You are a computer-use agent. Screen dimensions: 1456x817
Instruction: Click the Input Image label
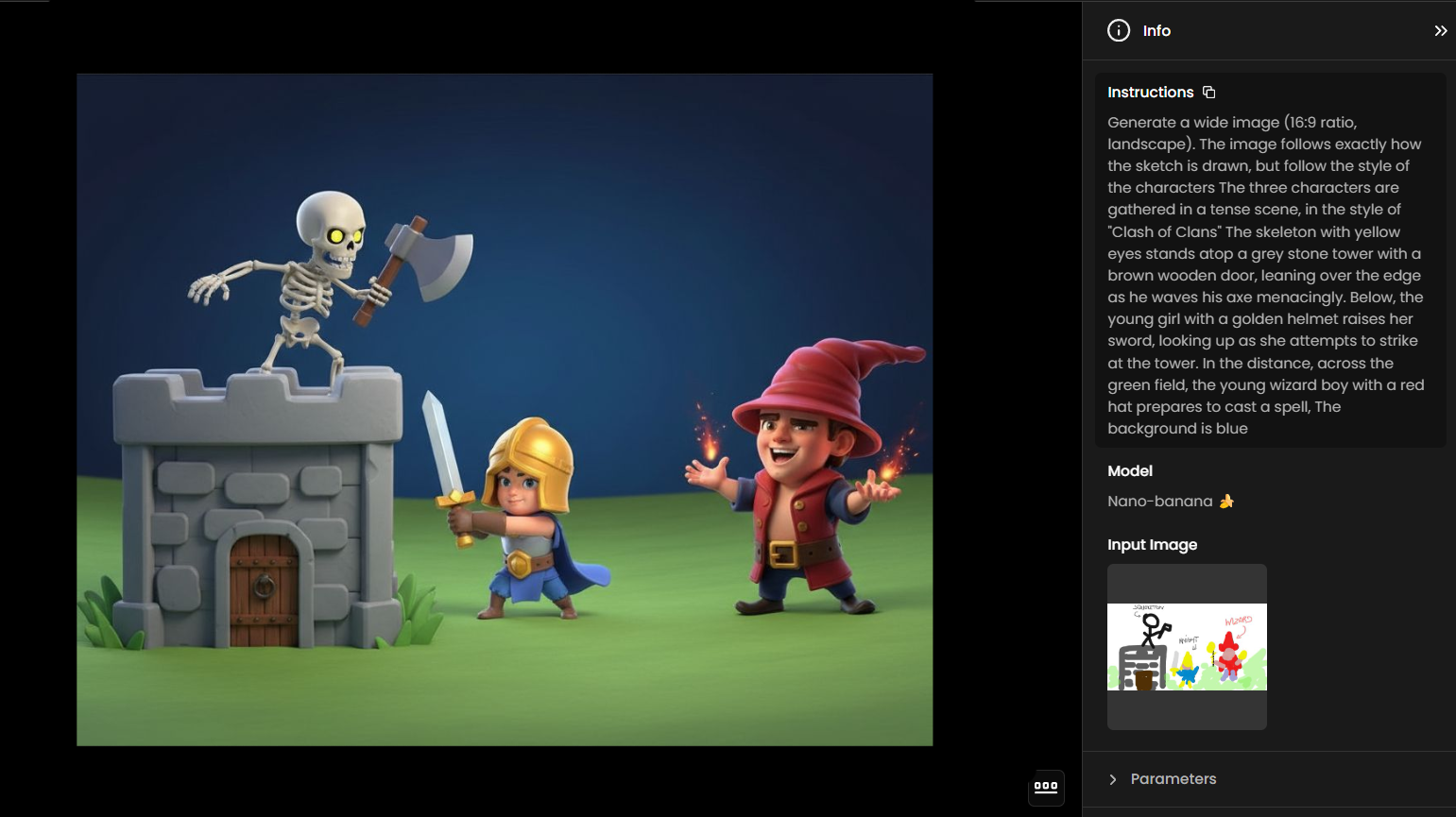tap(1152, 545)
